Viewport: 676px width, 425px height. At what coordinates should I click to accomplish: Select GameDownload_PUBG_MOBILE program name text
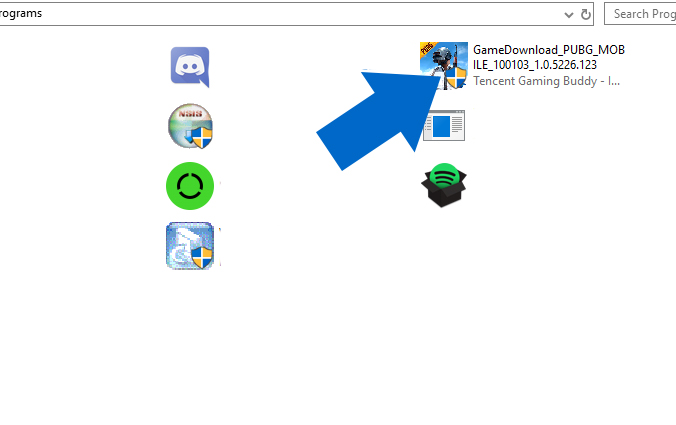(549, 57)
